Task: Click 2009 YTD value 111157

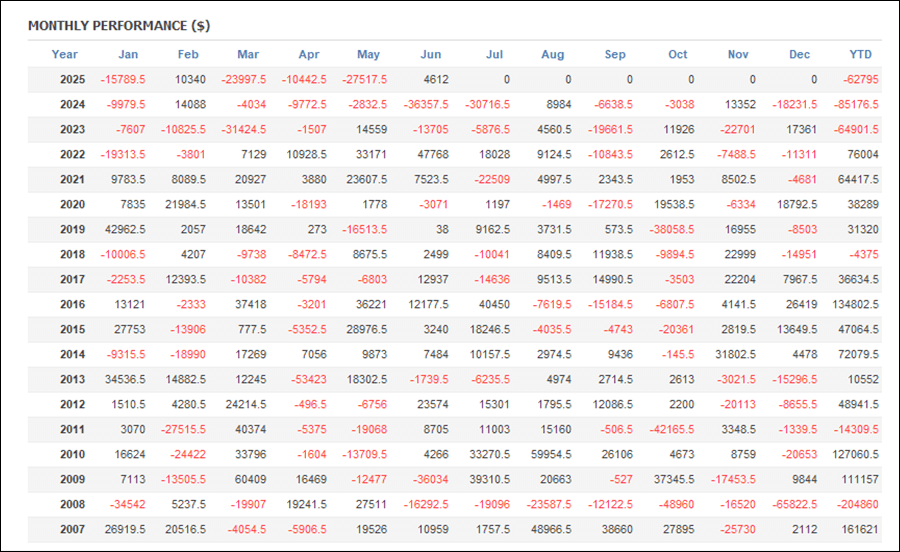Action: pyautogui.click(x=860, y=479)
